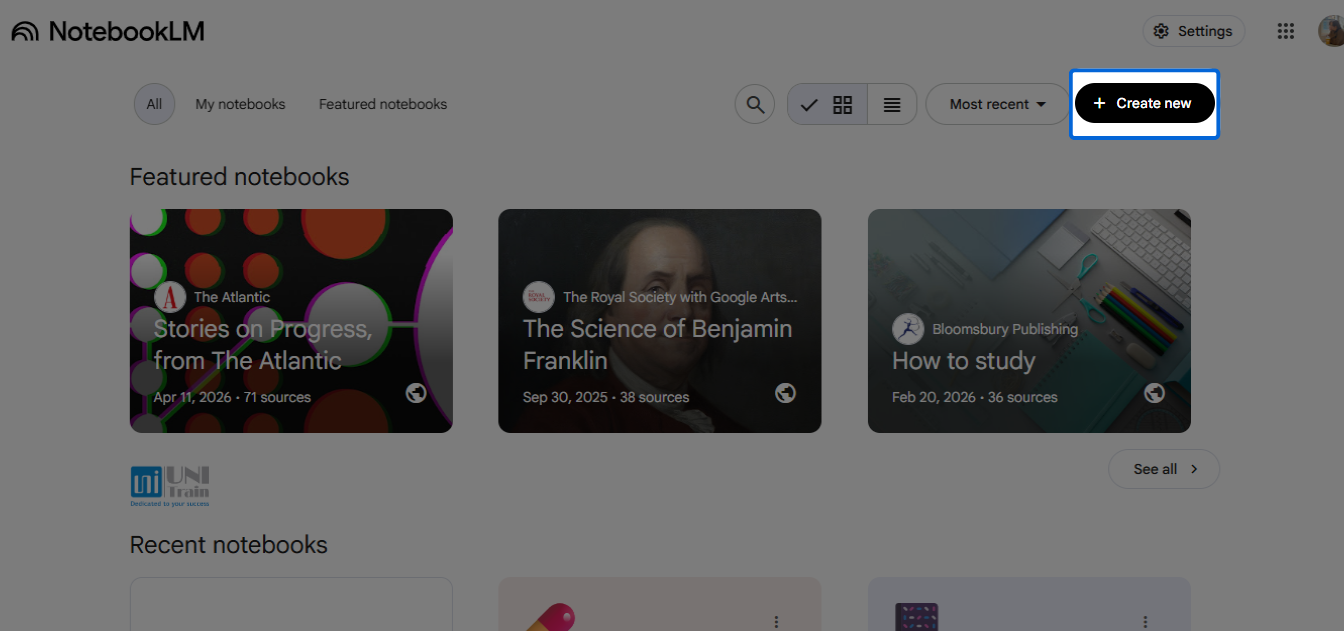The image size is (1344, 631).
Task: Click globe icon on Stories on Progress card
Action: pos(416,393)
